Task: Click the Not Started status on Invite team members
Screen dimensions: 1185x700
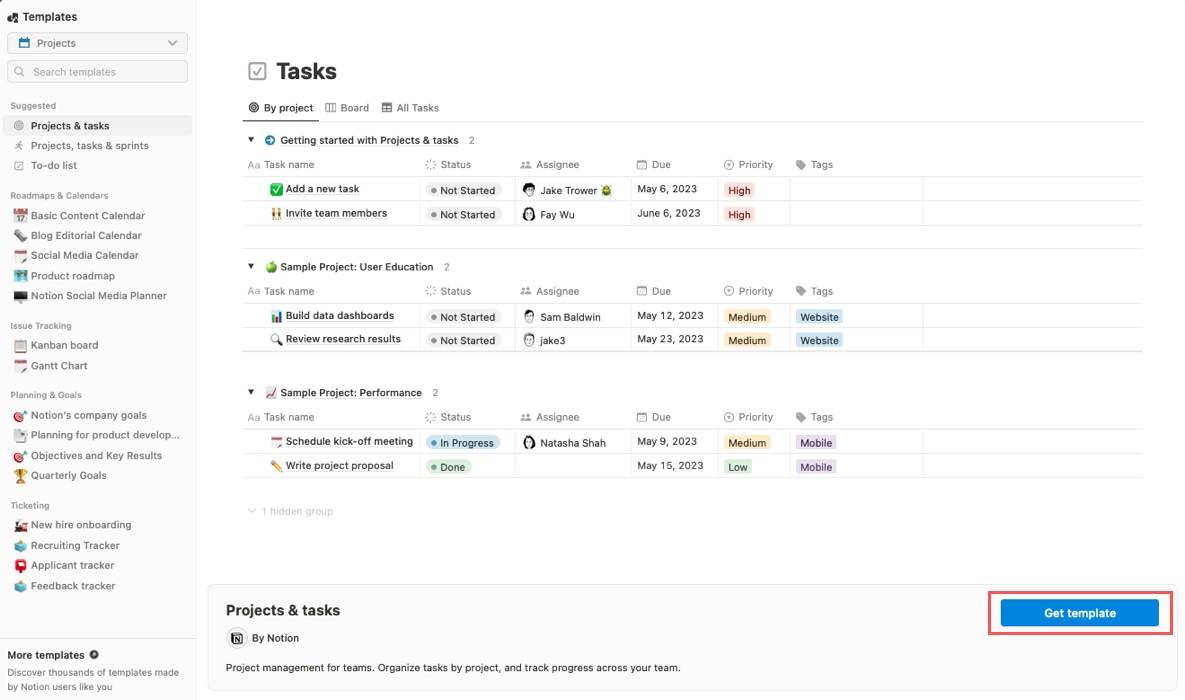Action: click(463, 214)
